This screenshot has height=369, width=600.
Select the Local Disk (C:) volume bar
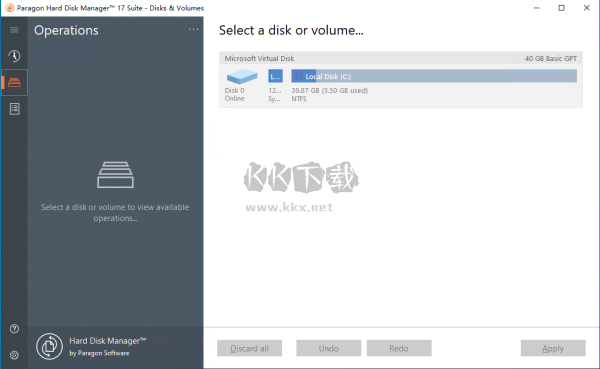coord(434,76)
